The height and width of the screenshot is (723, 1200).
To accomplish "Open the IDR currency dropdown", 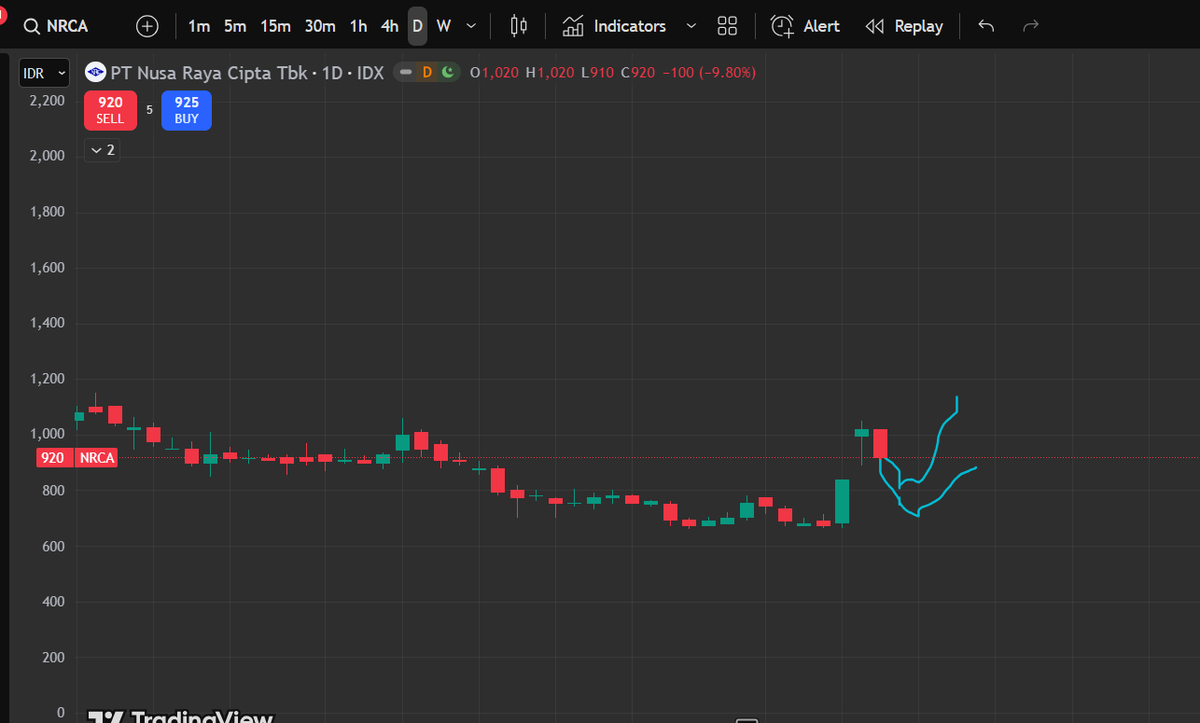I will [45, 73].
